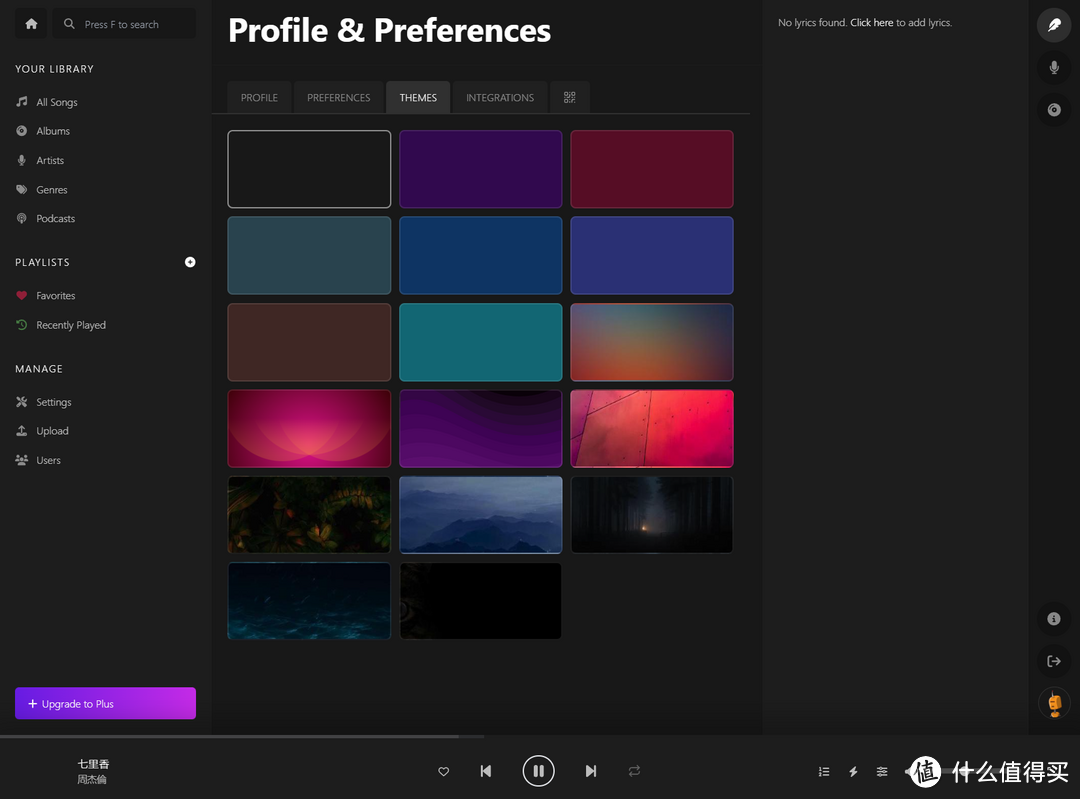Go to the Home screen icon
1080x799 pixels.
[32, 24]
